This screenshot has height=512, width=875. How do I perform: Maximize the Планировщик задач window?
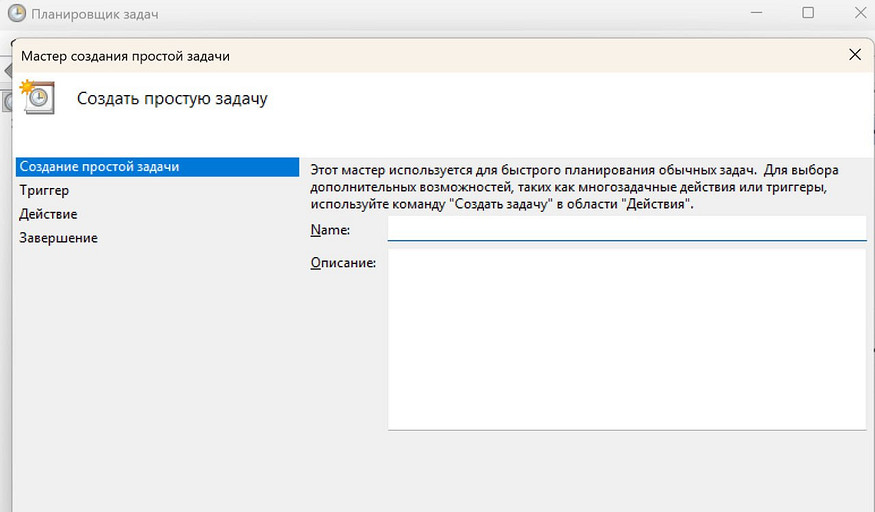coord(807,13)
